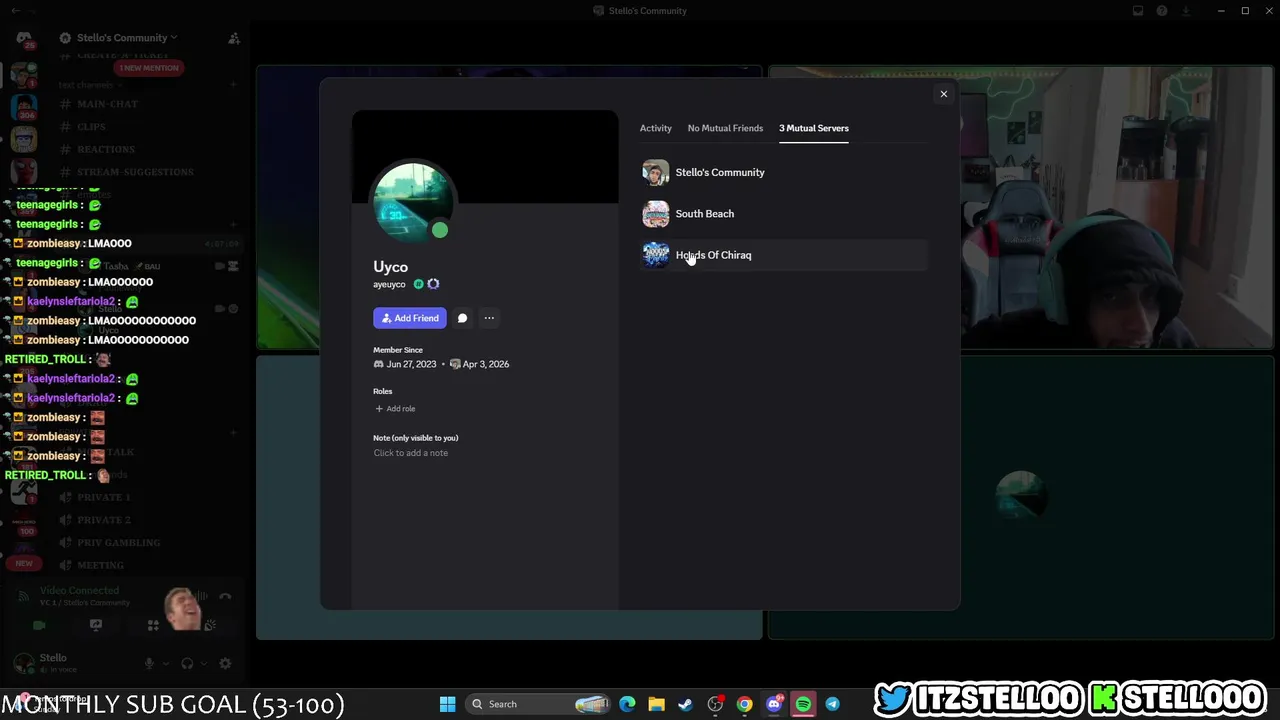The width and height of the screenshot is (1280, 720).
Task: Click the share screen icon
Action: [x=96, y=626]
